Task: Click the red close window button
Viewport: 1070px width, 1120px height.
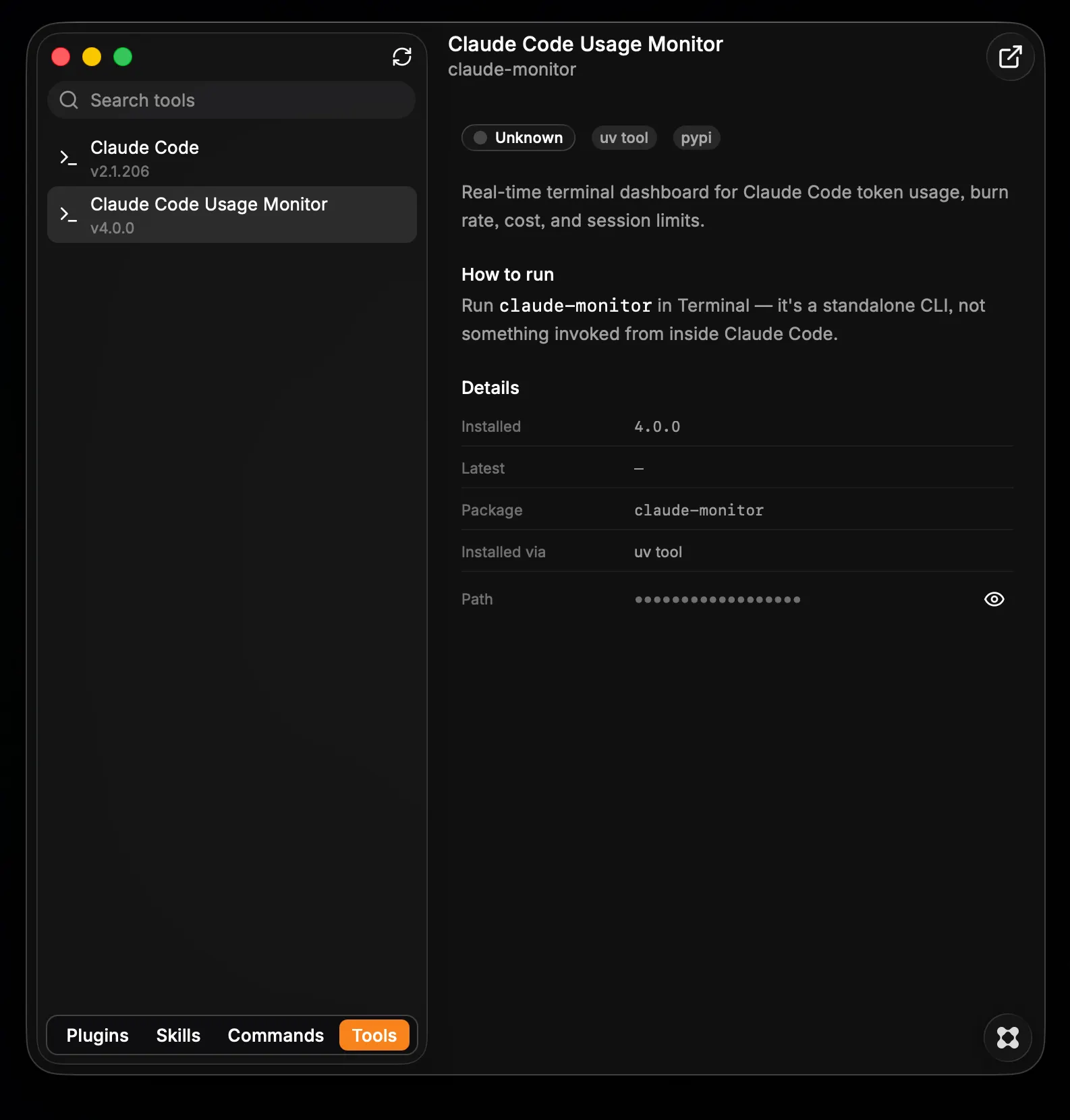Action: tap(61, 57)
